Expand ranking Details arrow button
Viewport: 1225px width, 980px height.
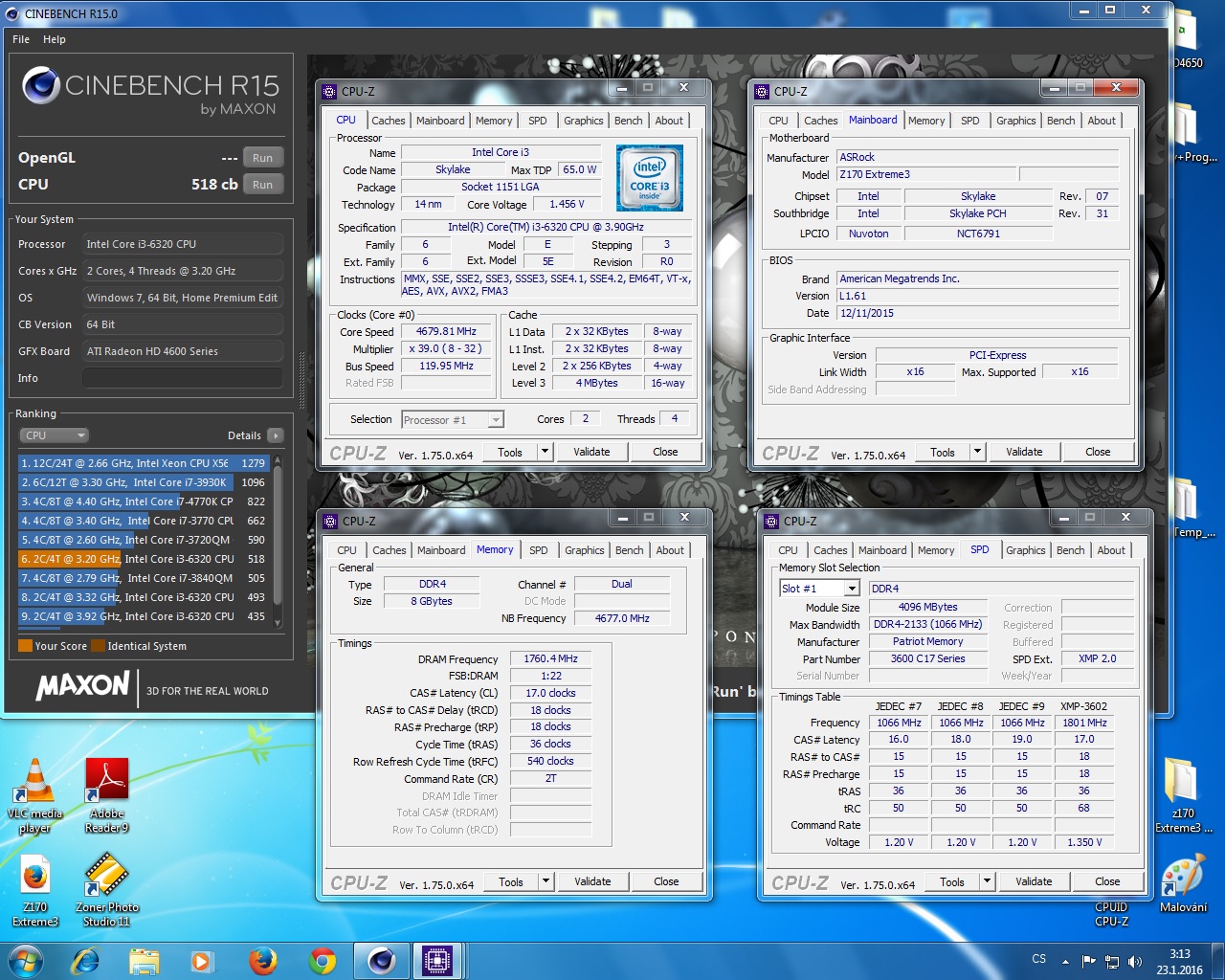[x=276, y=435]
